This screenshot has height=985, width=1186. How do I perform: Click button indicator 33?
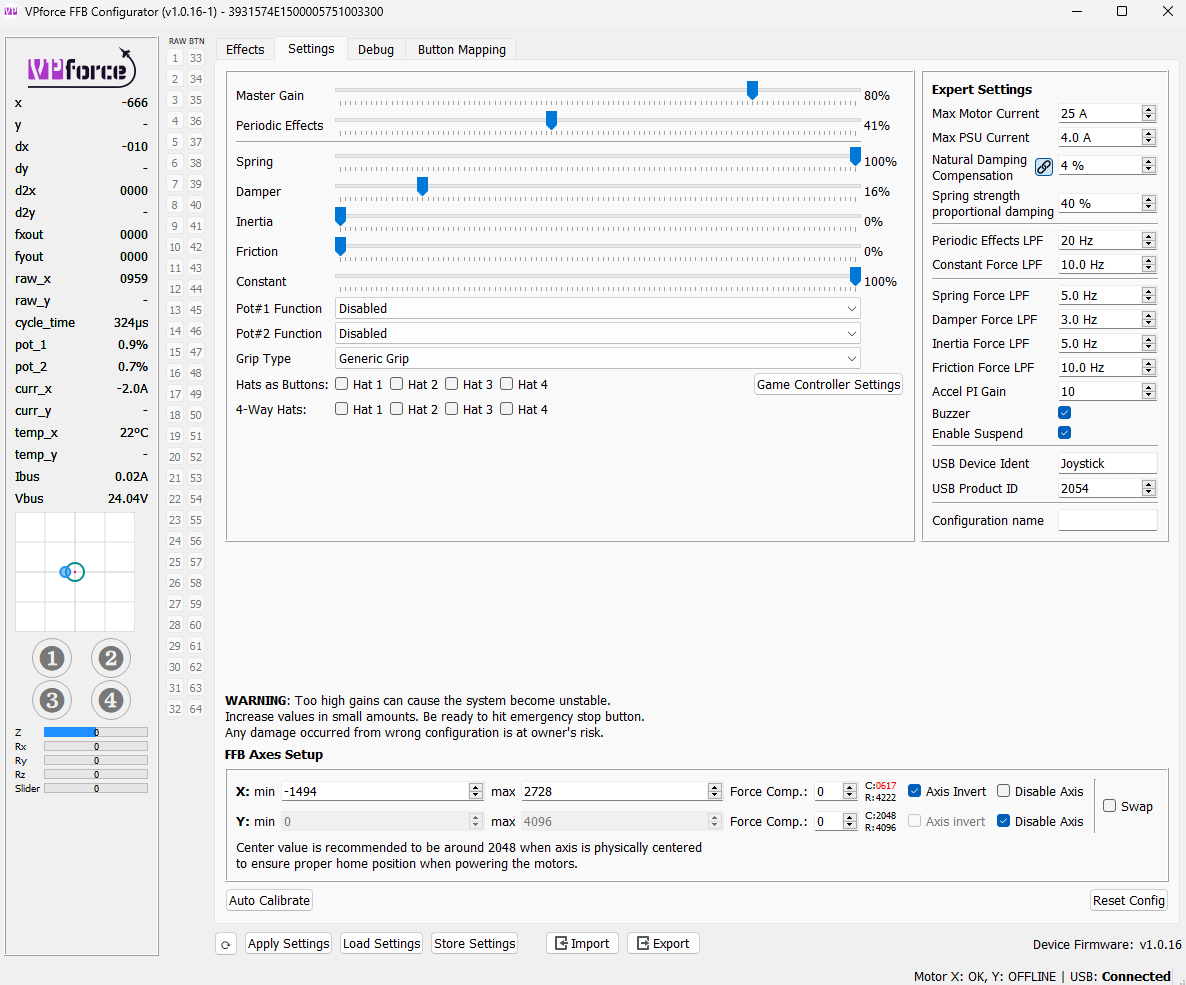(x=196, y=58)
